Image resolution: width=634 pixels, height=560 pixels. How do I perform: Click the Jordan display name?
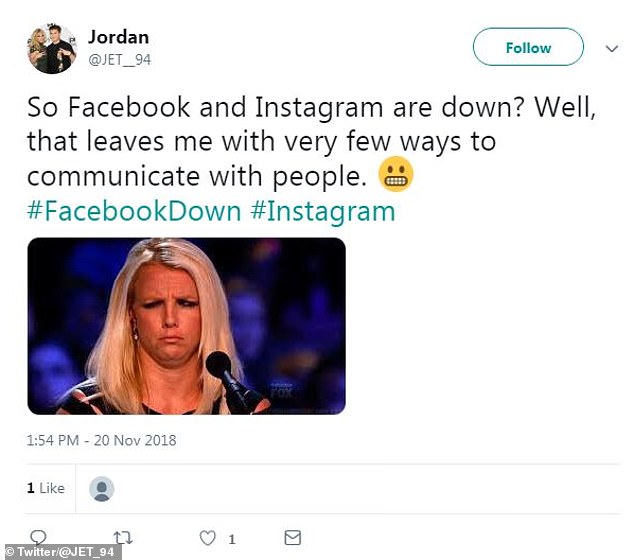click(x=118, y=37)
